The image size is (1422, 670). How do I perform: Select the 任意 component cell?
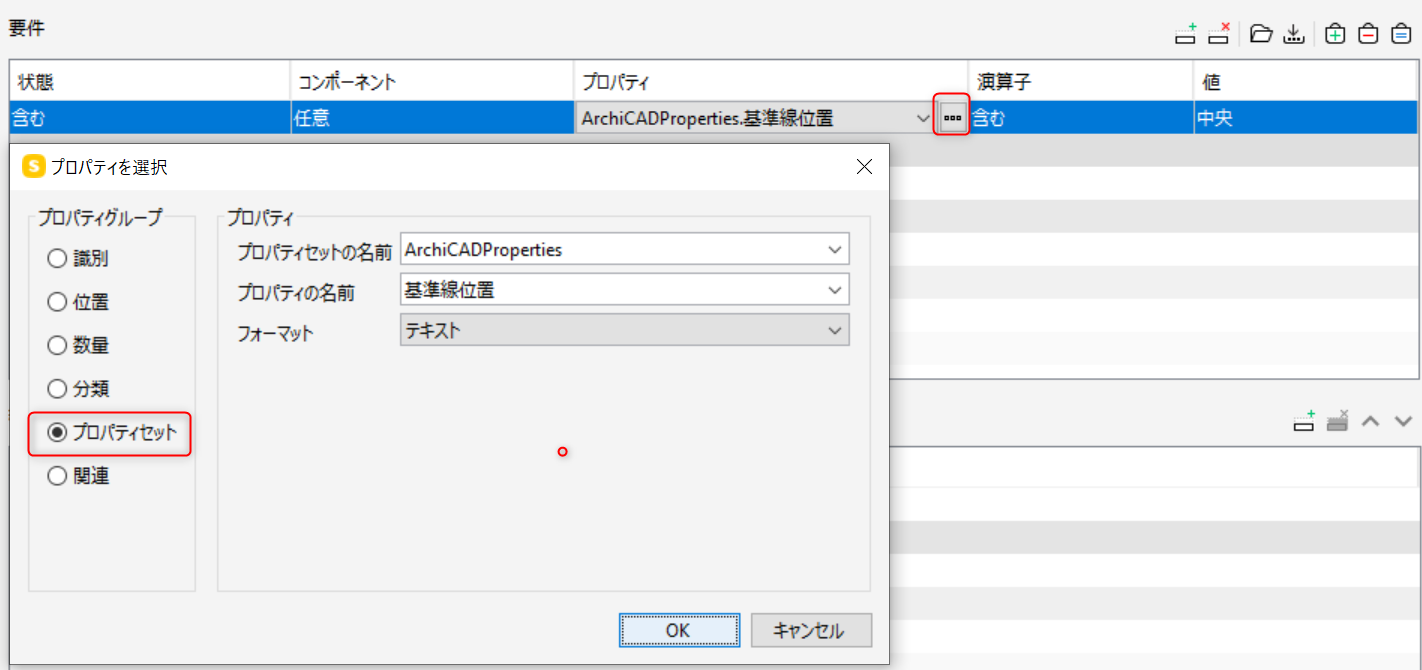point(432,118)
